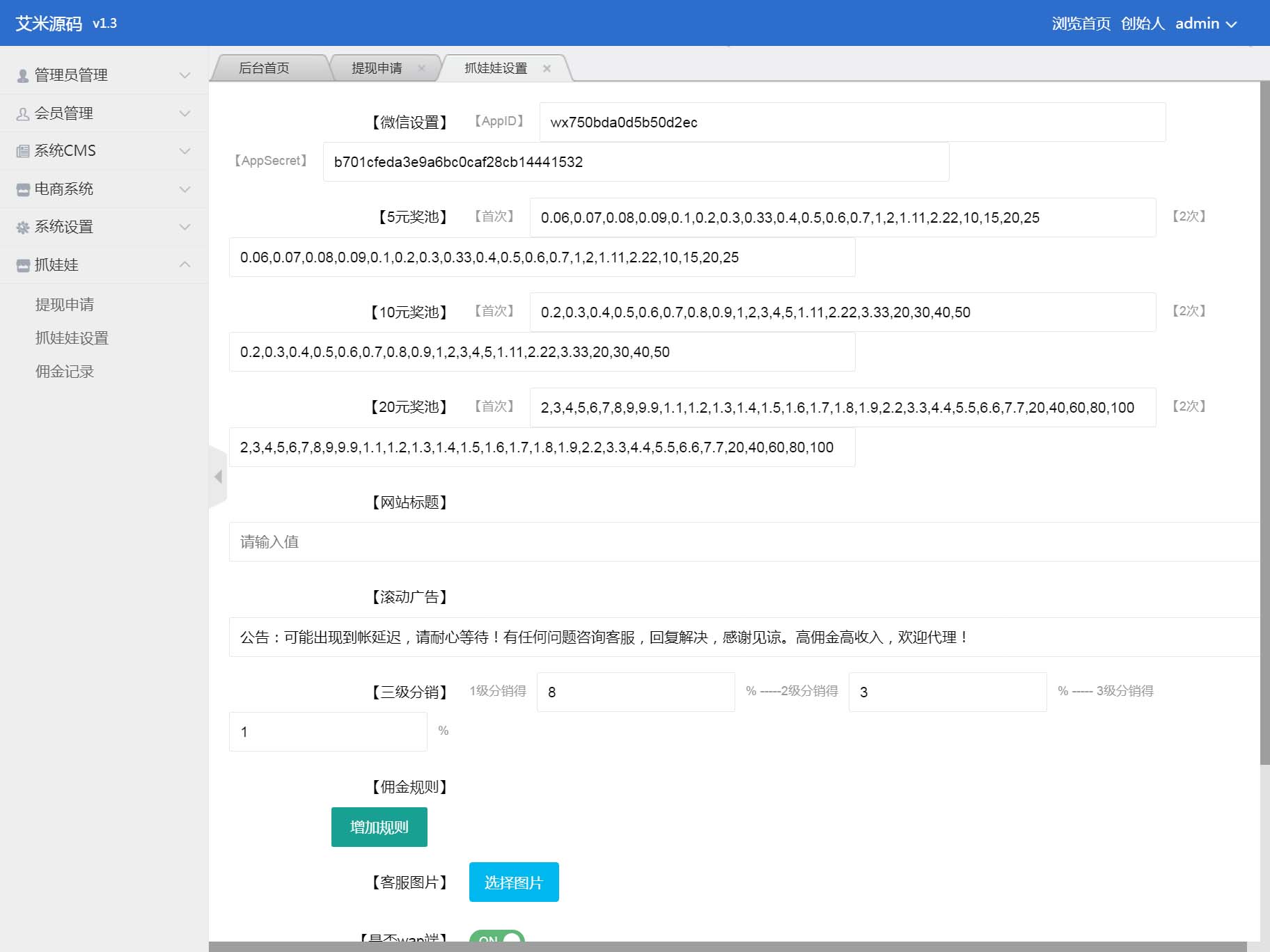
Task: Click the 系统CMS document icon
Action: (23, 151)
